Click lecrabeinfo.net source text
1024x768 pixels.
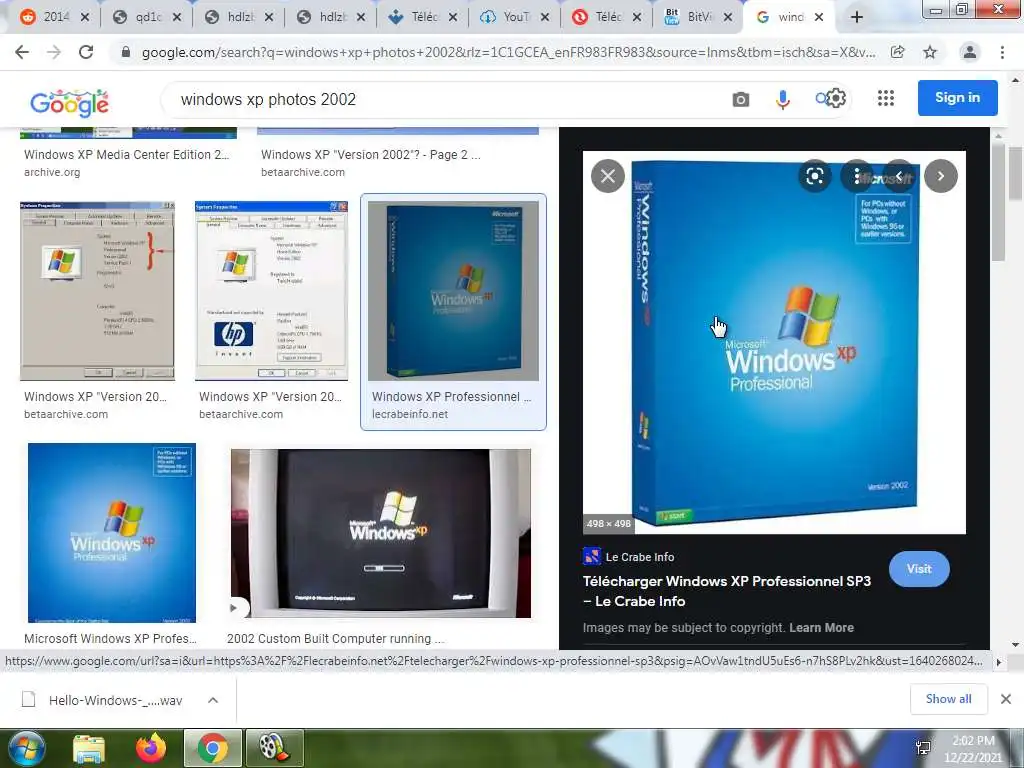tap(410, 414)
